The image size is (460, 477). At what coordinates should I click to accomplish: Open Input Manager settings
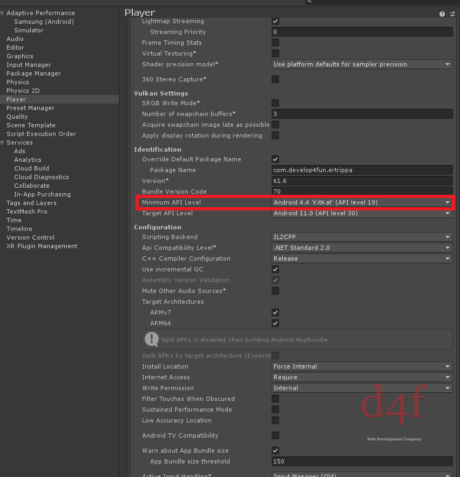[29, 65]
